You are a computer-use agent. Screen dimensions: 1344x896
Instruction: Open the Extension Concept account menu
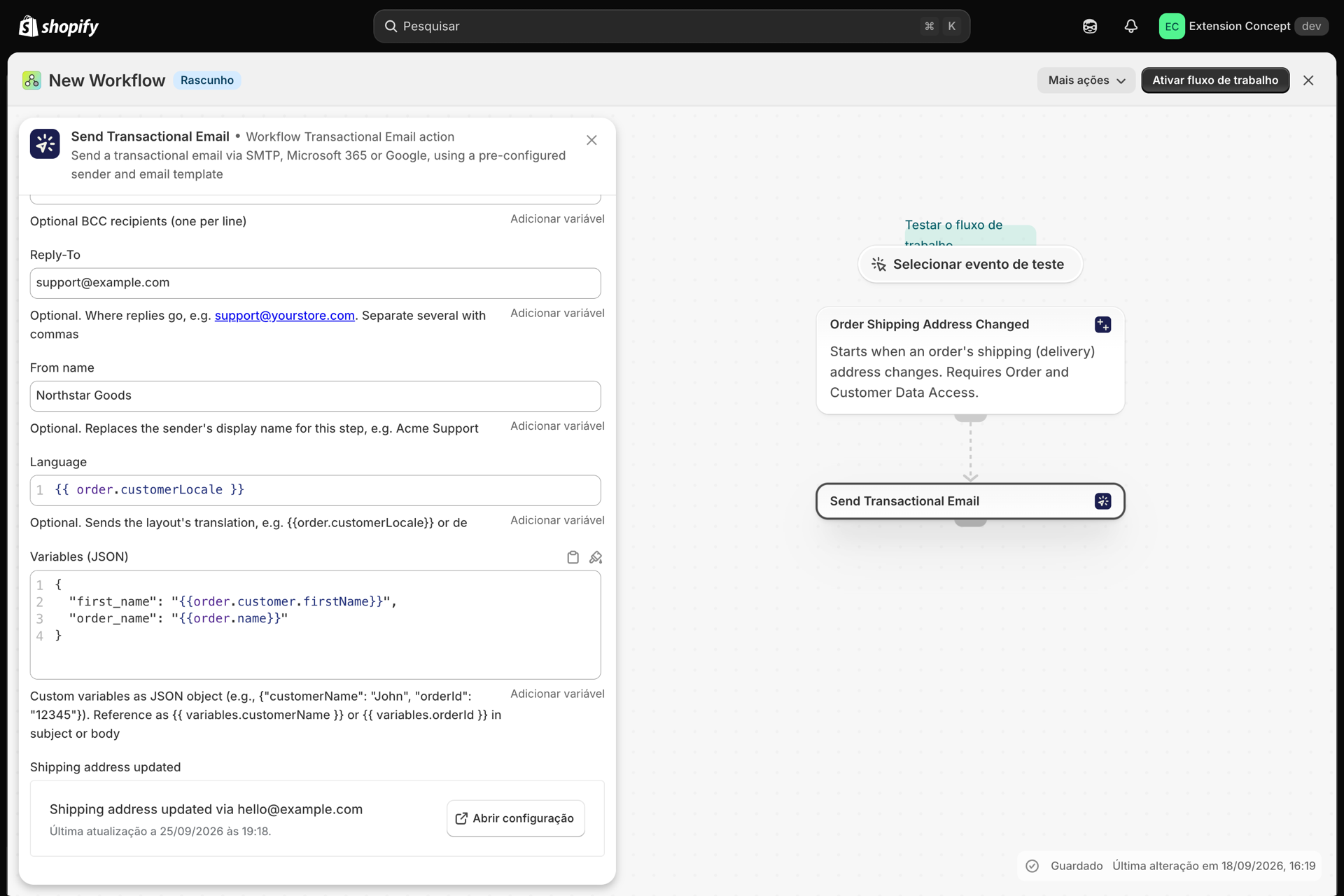pos(1243,26)
